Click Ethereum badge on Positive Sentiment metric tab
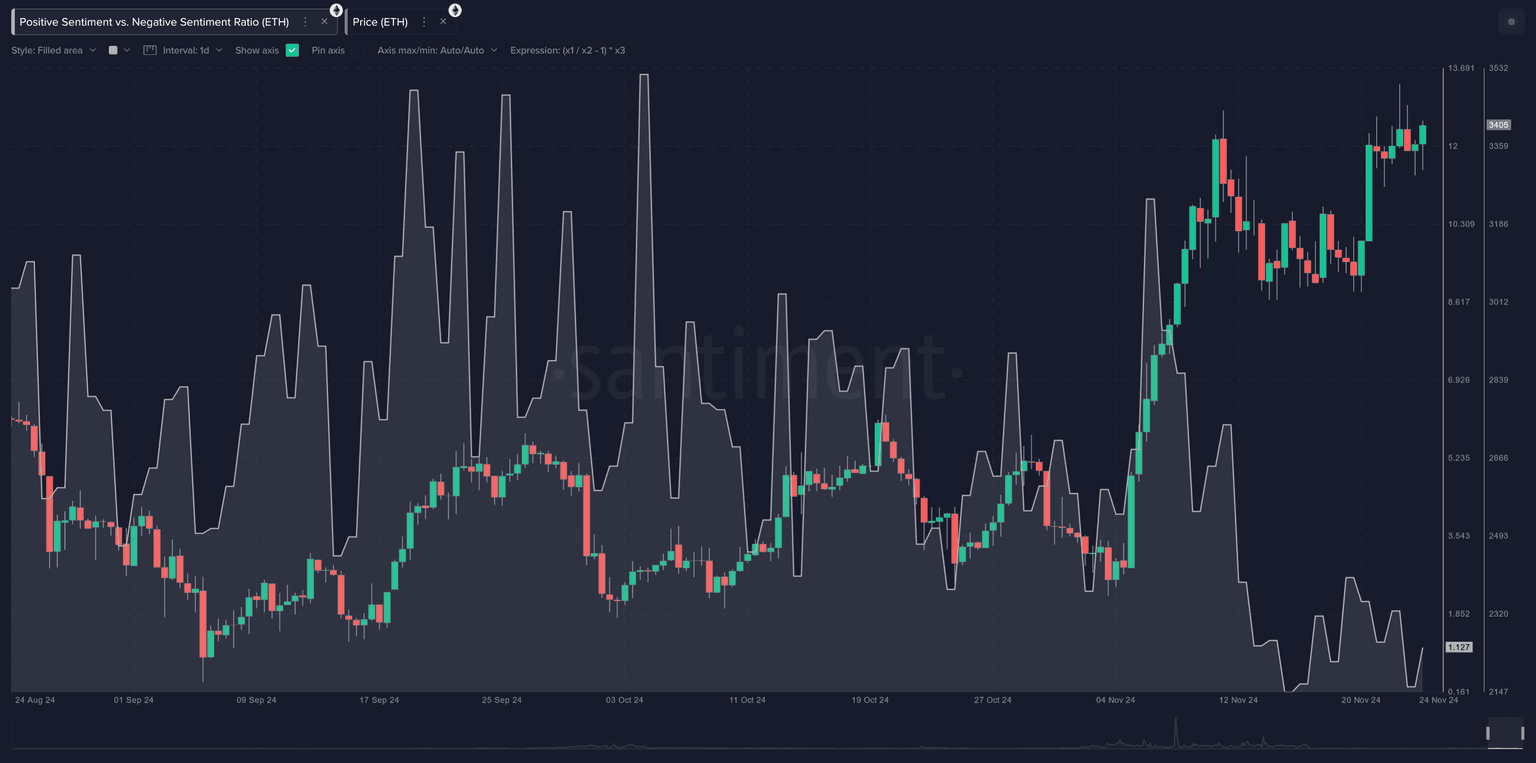The width and height of the screenshot is (1536, 763). pos(336,10)
